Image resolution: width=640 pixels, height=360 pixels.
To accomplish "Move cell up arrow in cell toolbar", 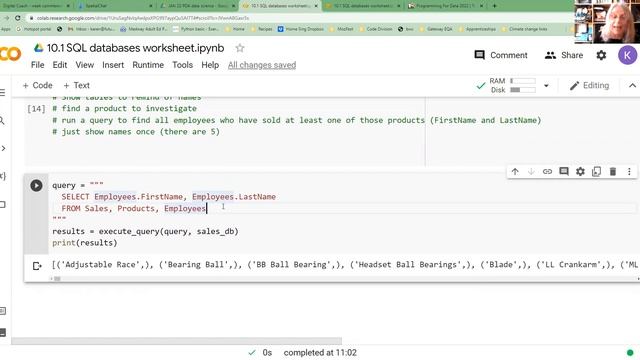I will [x=515, y=172].
